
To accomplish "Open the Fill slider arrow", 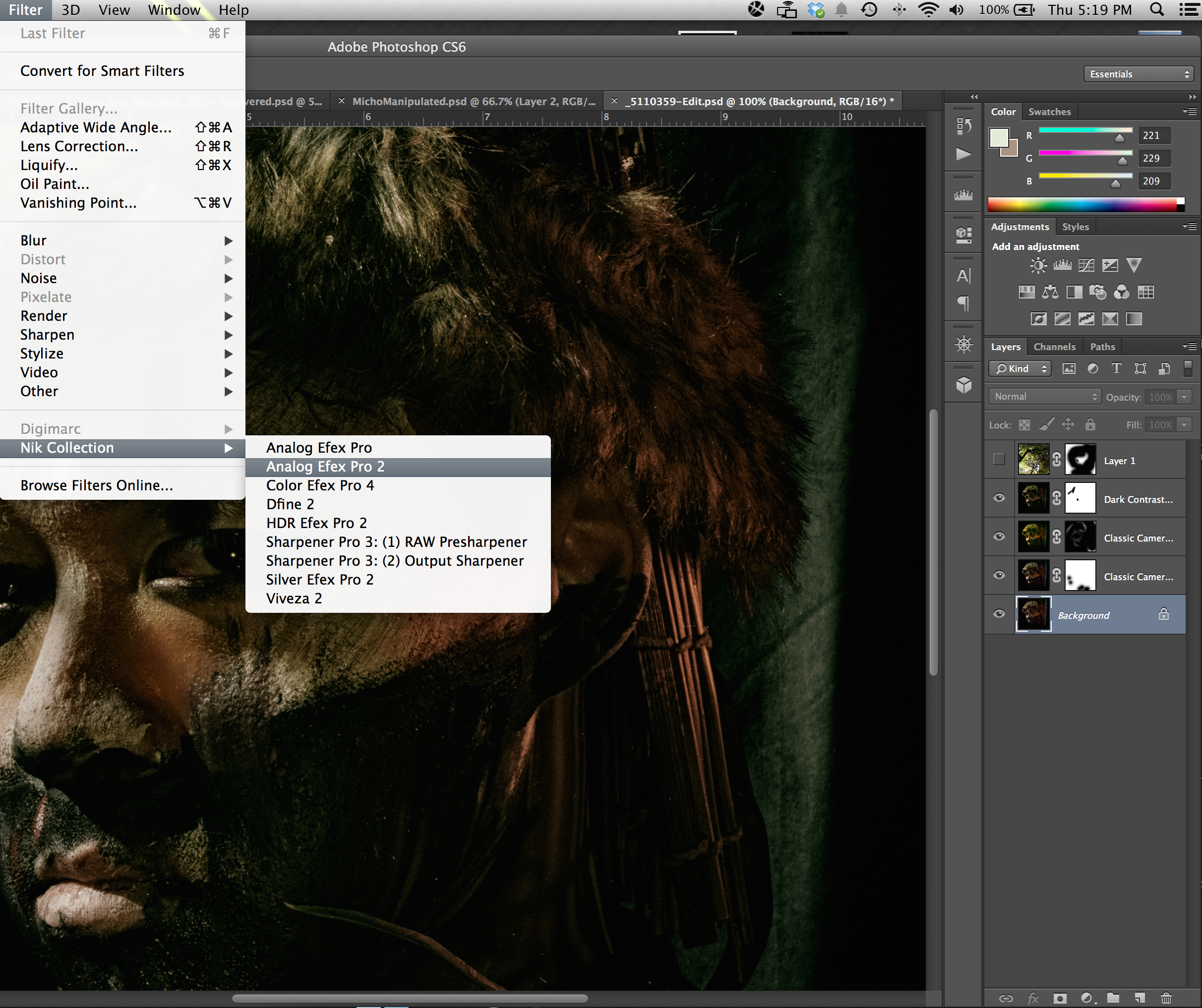I will pyautogui.click(x=1184, y=425).
